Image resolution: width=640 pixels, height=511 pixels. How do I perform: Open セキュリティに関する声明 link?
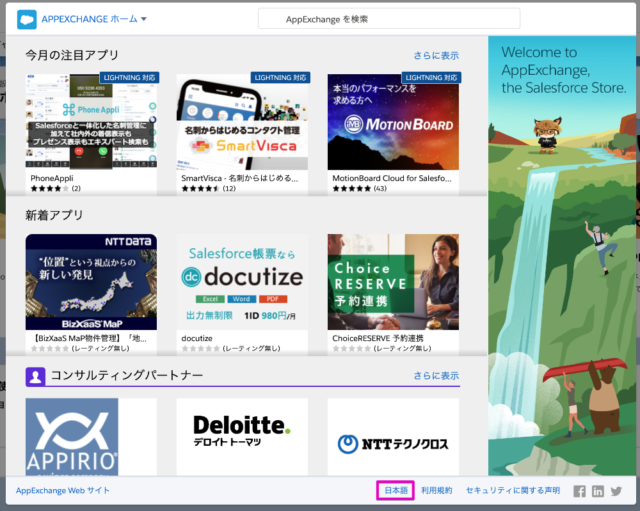pos(513,491)
